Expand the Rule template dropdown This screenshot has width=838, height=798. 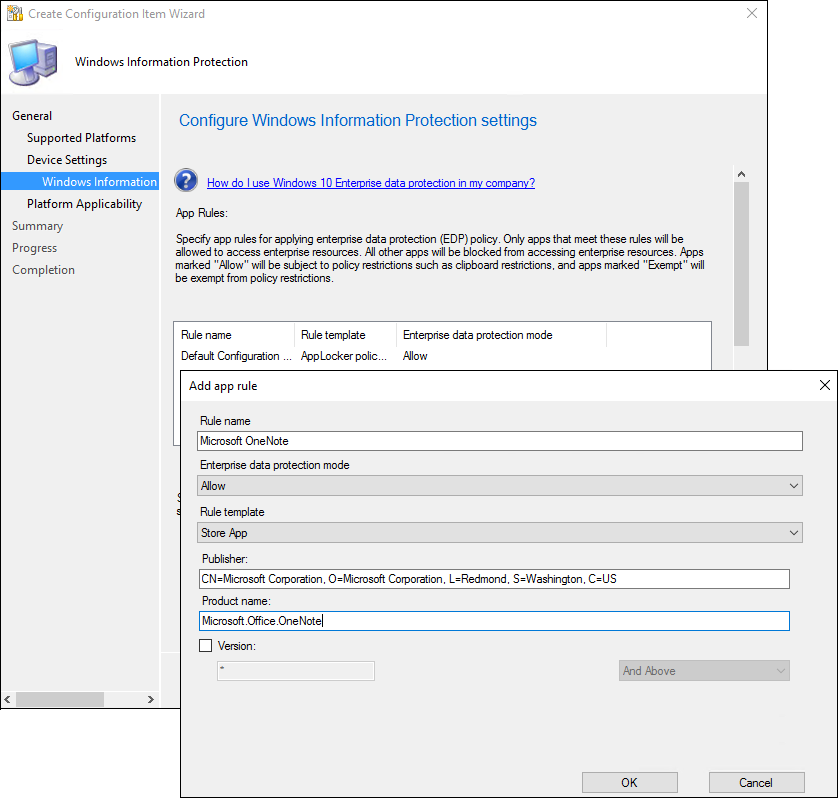[500, 534]
